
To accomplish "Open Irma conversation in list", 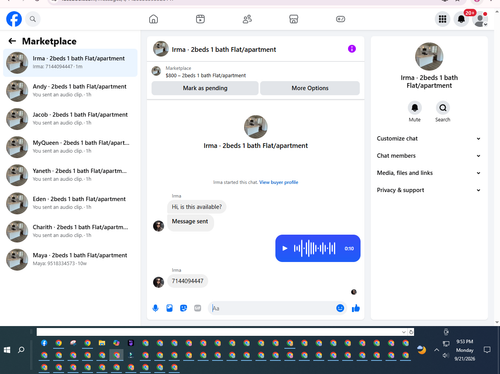I will [70, 63].
